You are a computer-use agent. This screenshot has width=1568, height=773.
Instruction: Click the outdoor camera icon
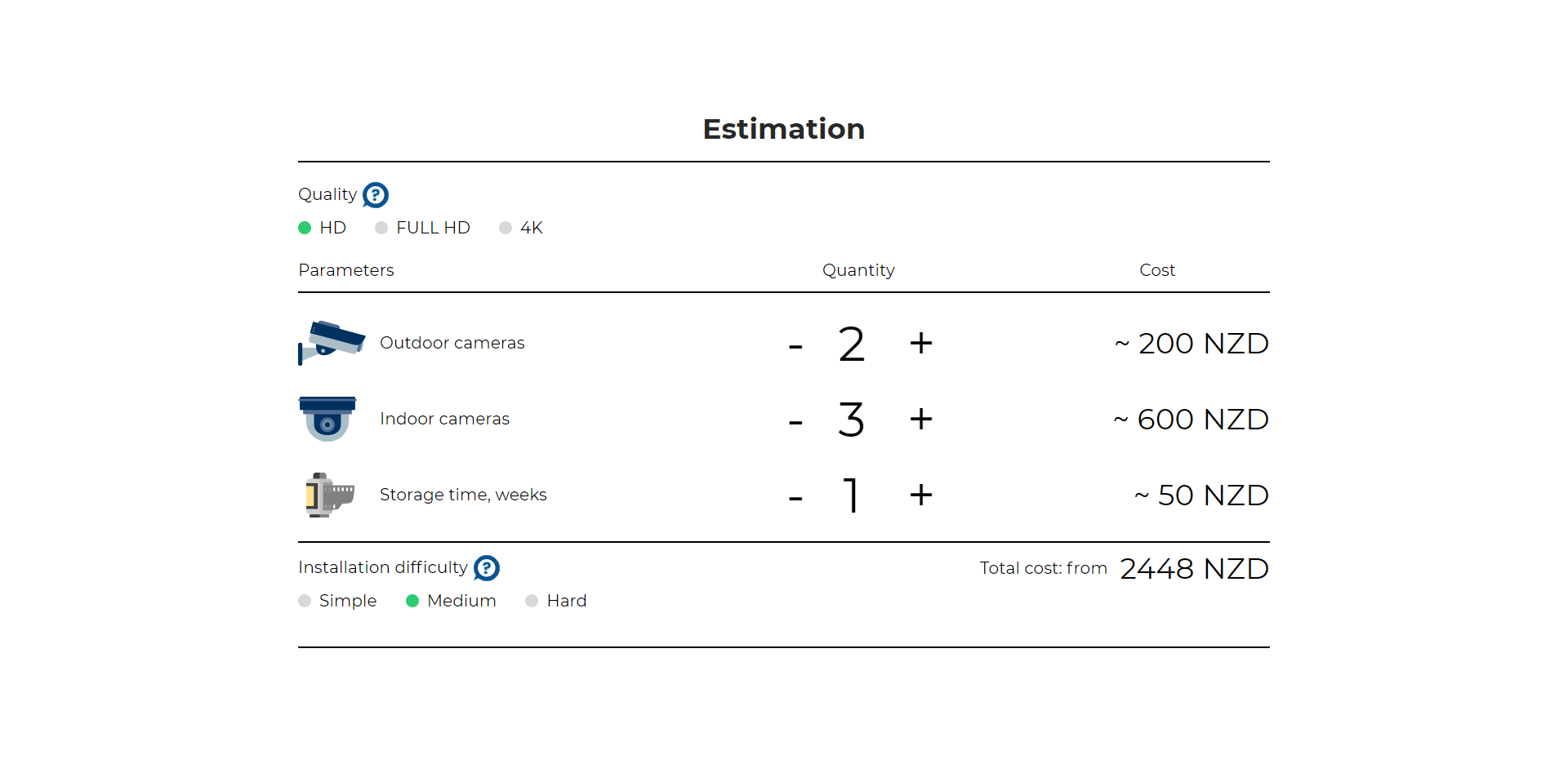tap(332, 343)
